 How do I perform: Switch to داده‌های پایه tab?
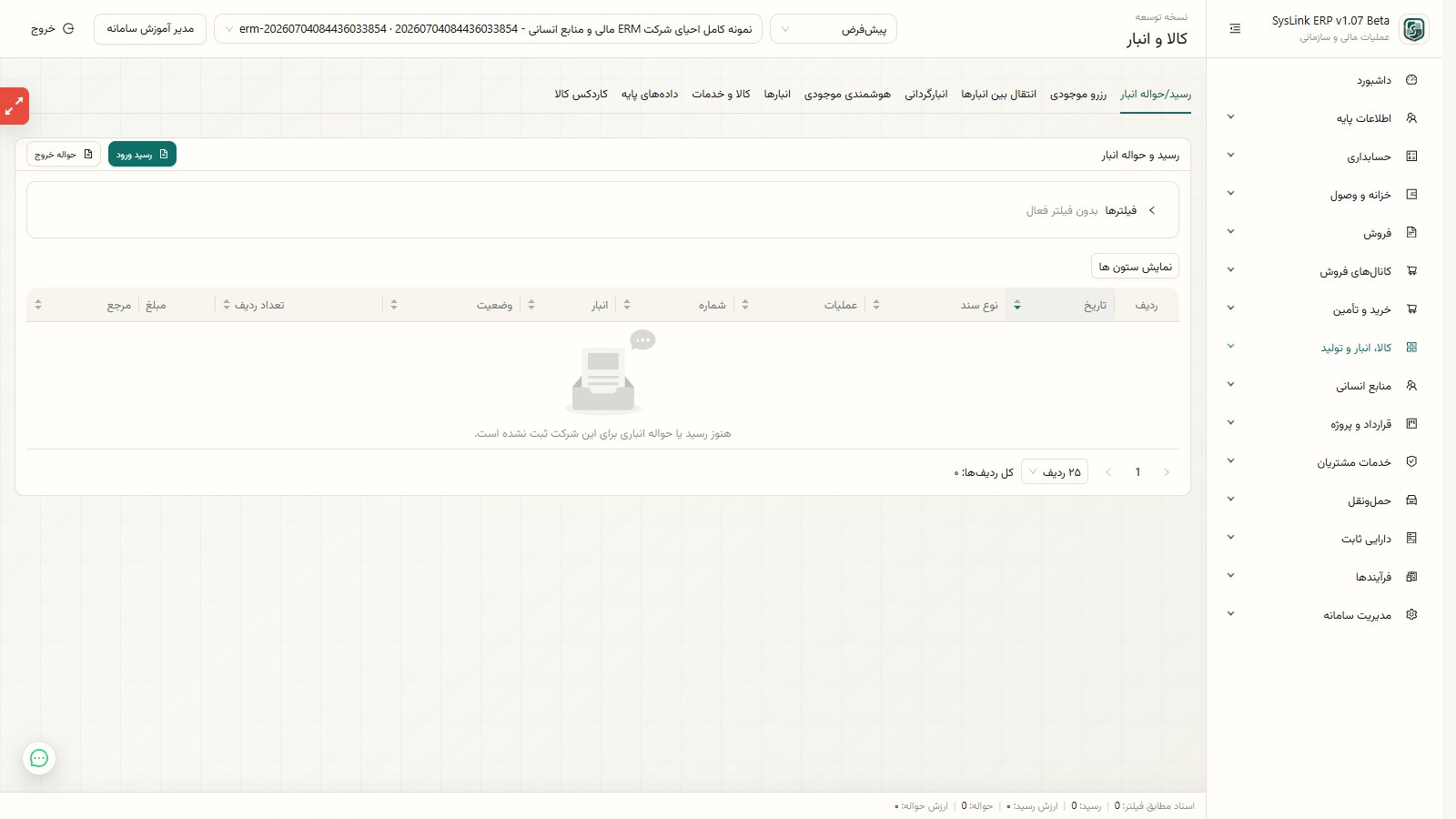(x=650, y=95)
